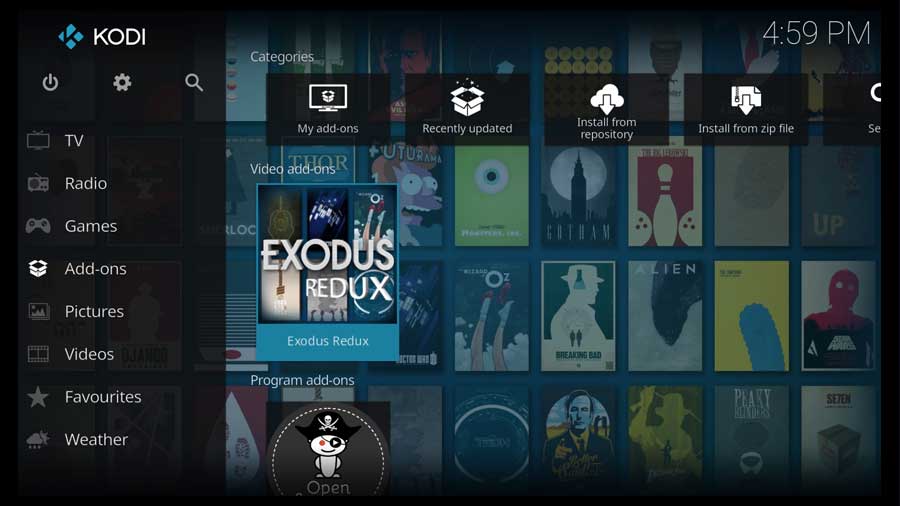The width and height of the screenshot is (900, 506).
Task: Open the power options menu icon
Action: [51, 83]
